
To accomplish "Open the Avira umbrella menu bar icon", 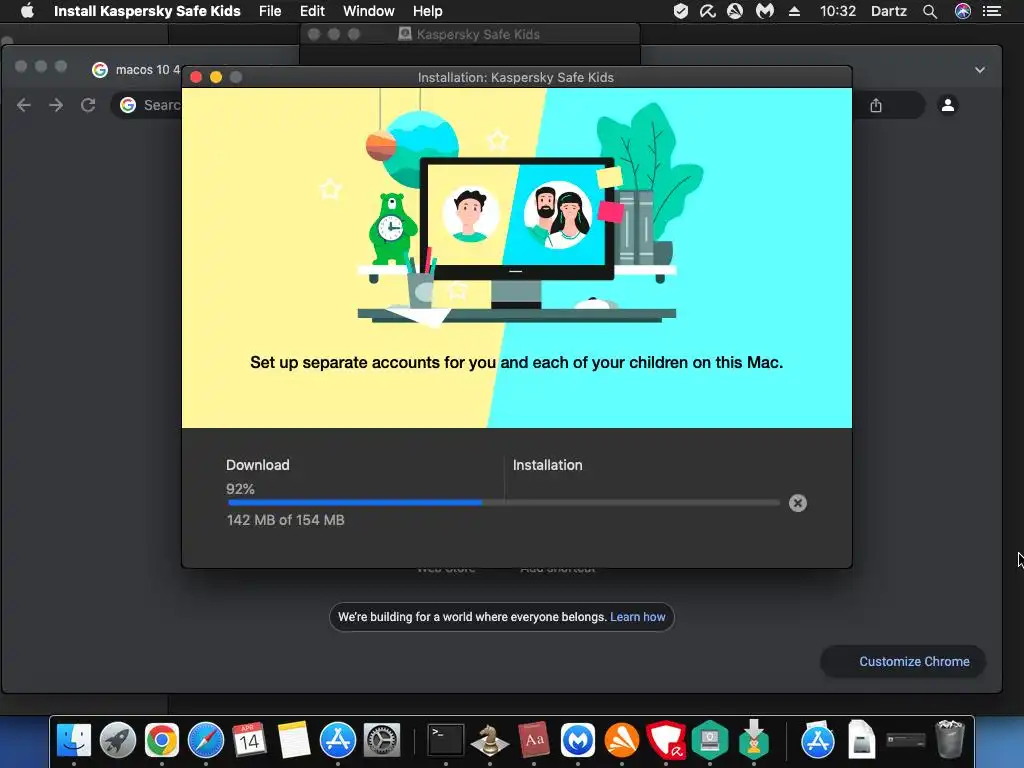I will 708,11.
